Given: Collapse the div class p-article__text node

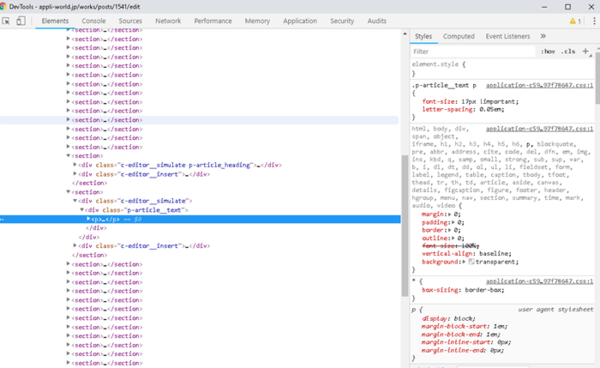Looking at the screenshot, I should coord(82,210).
